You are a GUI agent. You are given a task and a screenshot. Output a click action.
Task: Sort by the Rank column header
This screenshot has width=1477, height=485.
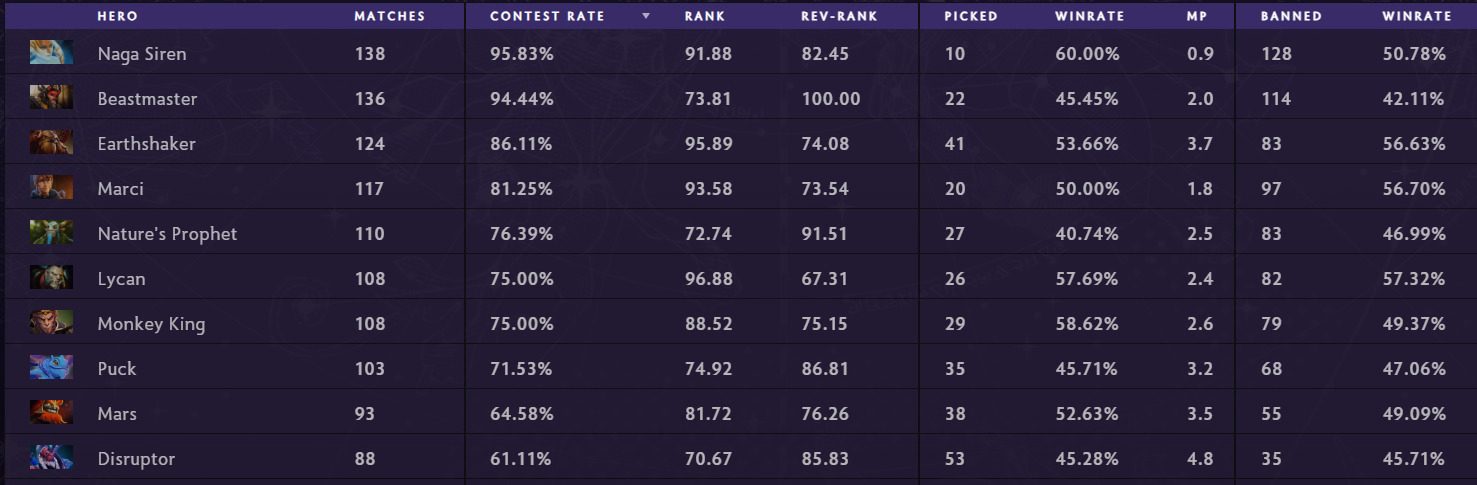coord(705,16)
